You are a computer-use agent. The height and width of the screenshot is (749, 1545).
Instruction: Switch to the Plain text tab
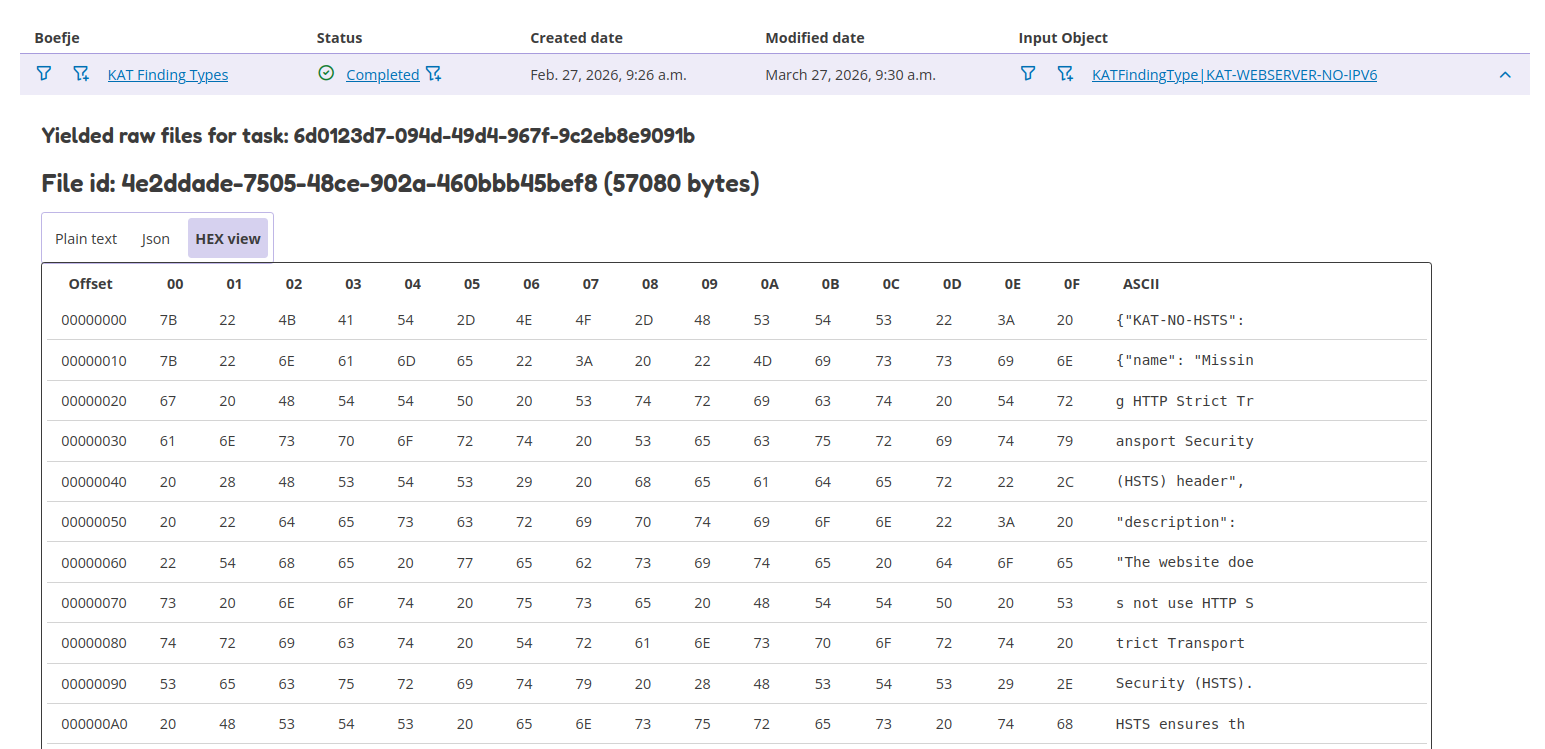click(x=86, y=239)
